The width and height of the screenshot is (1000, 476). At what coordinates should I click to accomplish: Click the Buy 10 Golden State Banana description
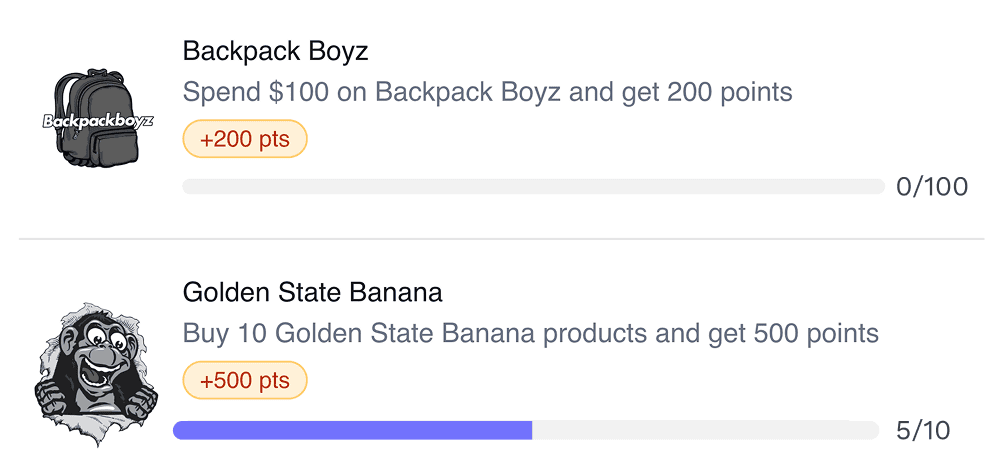click(x=531, y=333)
